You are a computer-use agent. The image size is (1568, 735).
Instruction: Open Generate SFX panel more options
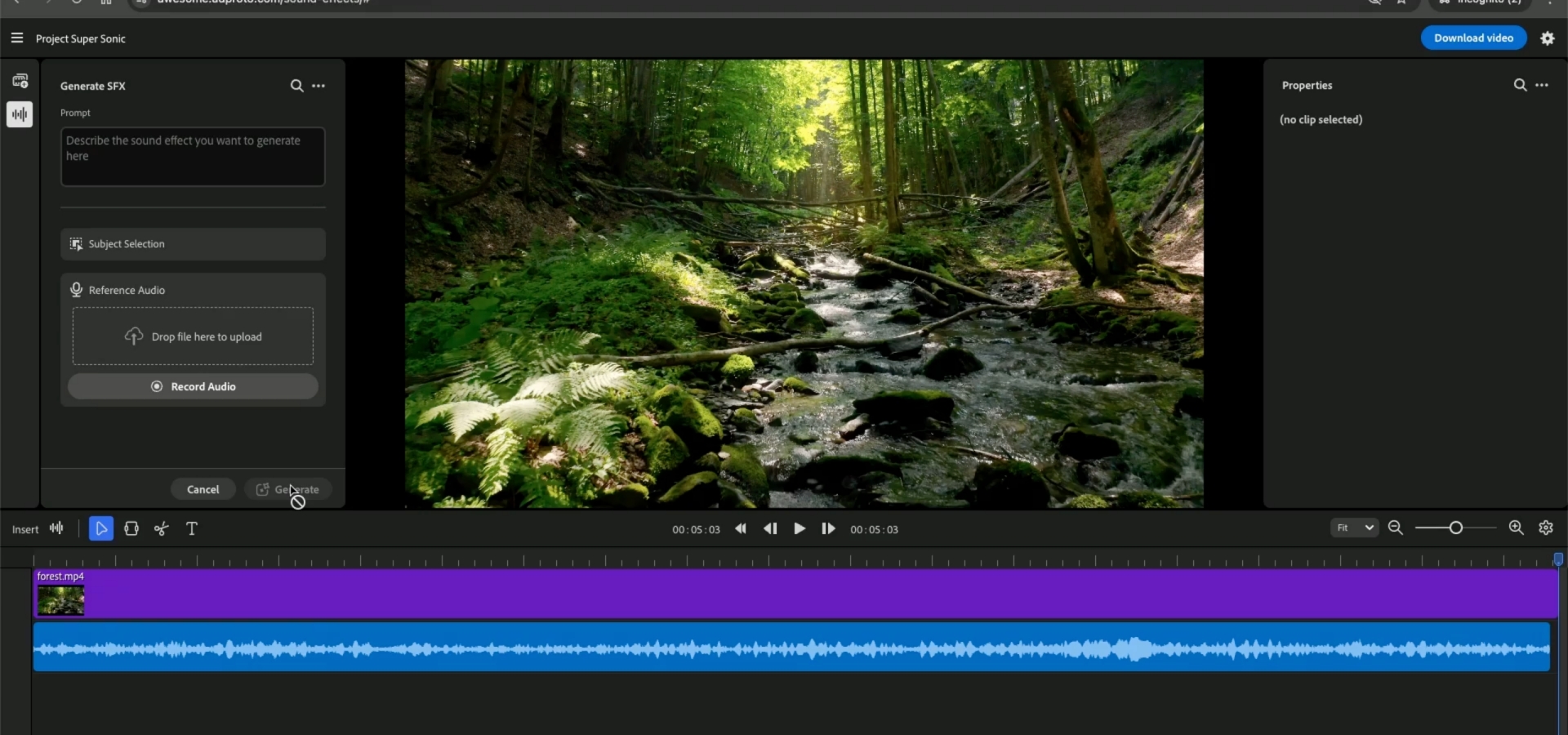pyautogui.click(x=318, y=86)
